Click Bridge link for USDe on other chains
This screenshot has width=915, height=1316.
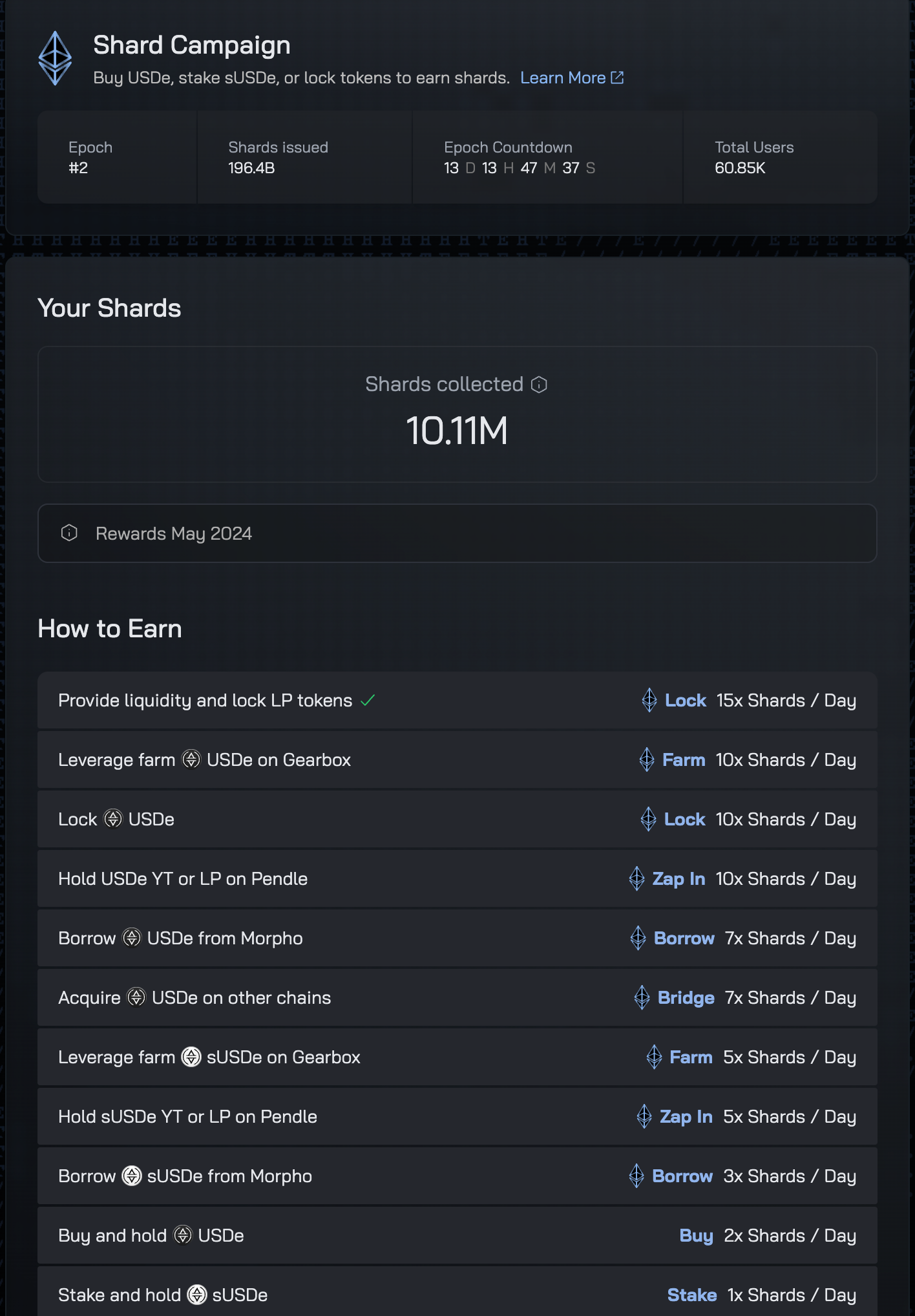pyautogui.click(x=686, y=997)
